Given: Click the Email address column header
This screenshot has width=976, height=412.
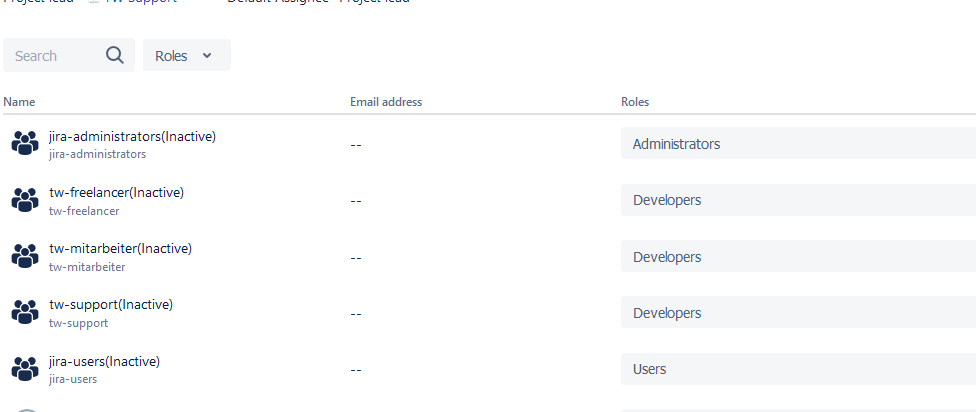Looking at the screenshot, I should point(386,102).
